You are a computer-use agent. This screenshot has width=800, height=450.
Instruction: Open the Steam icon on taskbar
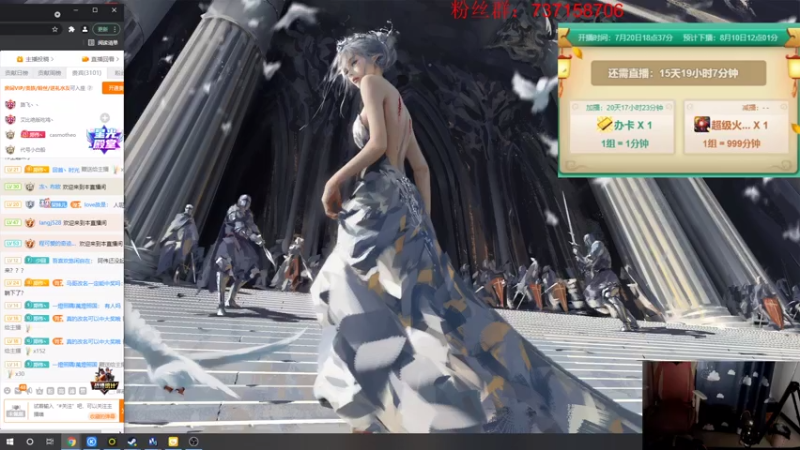click(132, 442)
